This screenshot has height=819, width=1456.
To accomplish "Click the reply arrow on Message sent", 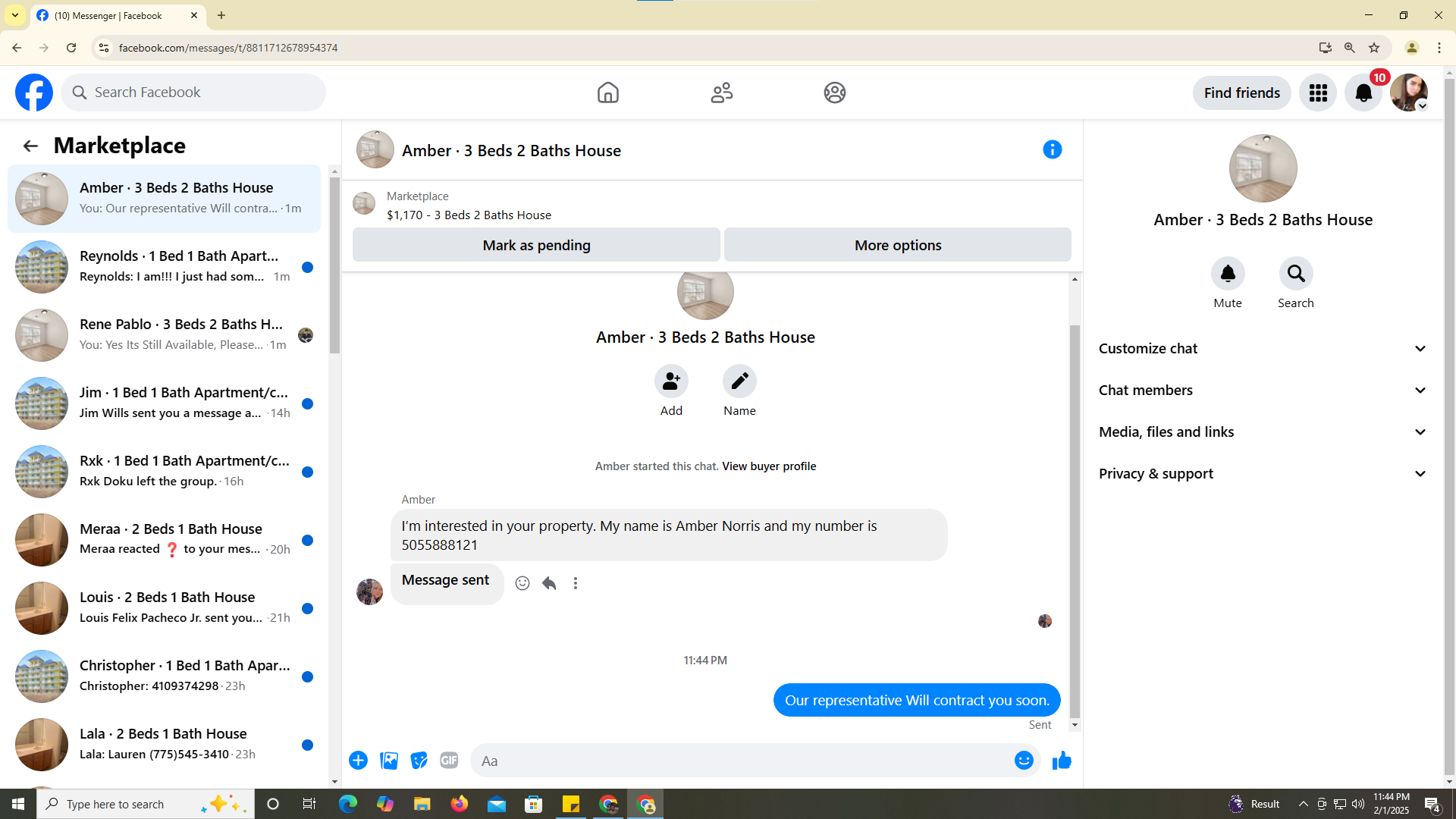I will pyautogui.click(x=549, y=583).
